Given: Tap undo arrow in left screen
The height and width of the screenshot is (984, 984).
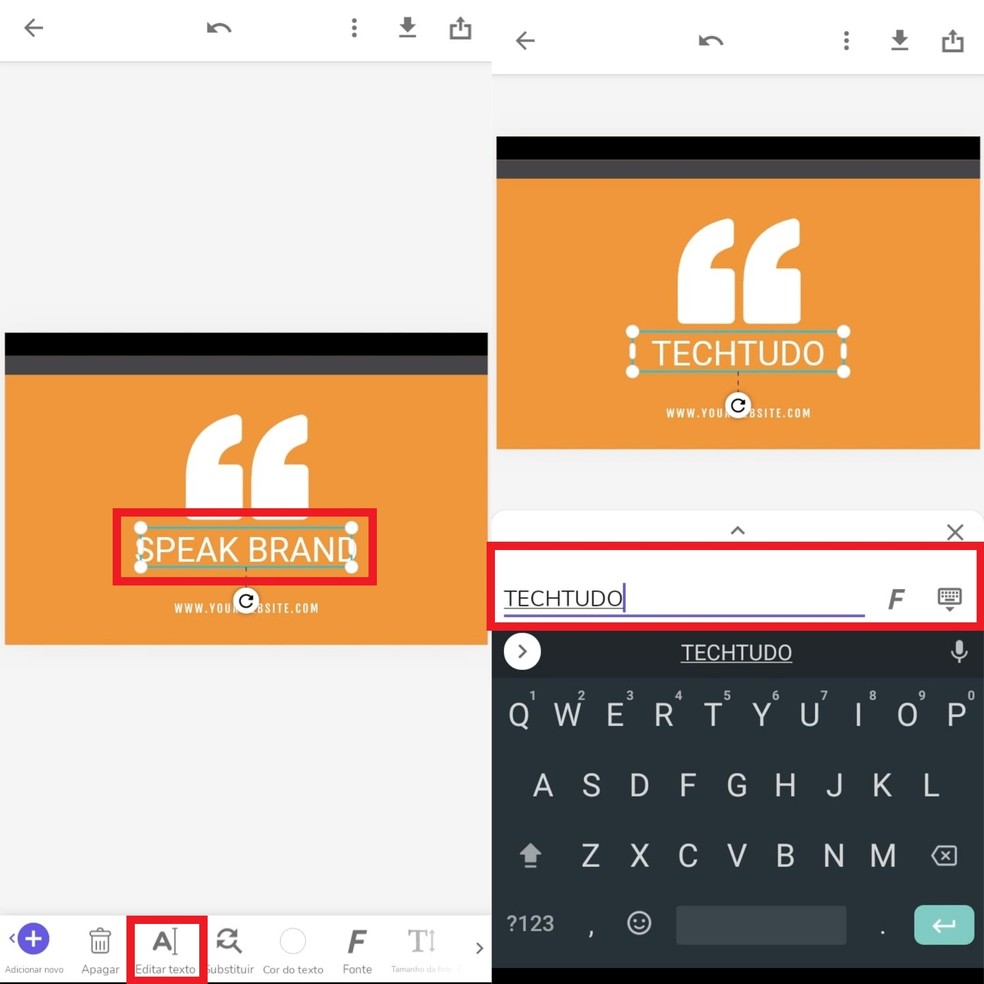Looking at the screenshot, I should [x=219, y=28].
